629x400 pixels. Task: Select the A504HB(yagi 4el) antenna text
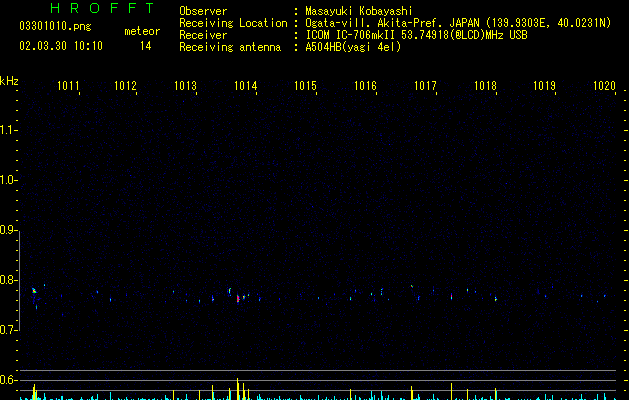click(x=353, y=47)
